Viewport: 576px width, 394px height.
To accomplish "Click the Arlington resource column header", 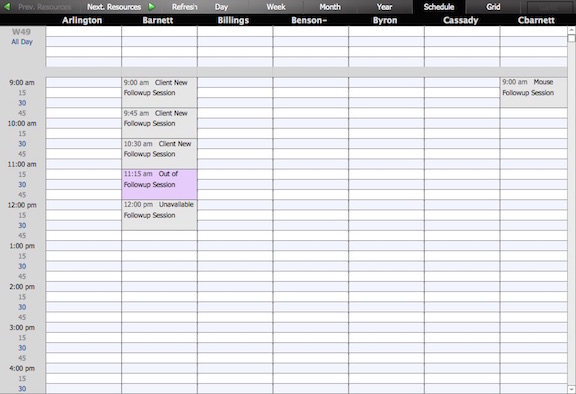I will (x=82, y=20).
